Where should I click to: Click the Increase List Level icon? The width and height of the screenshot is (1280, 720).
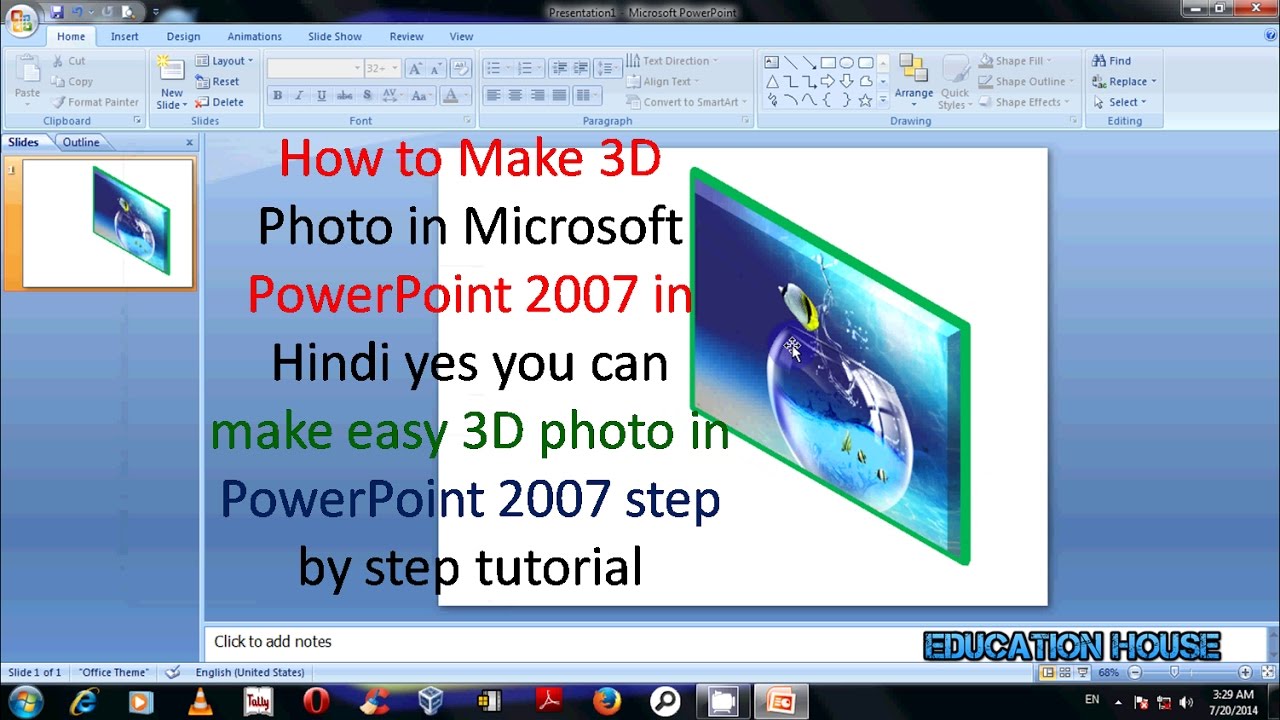pos(581,68)
